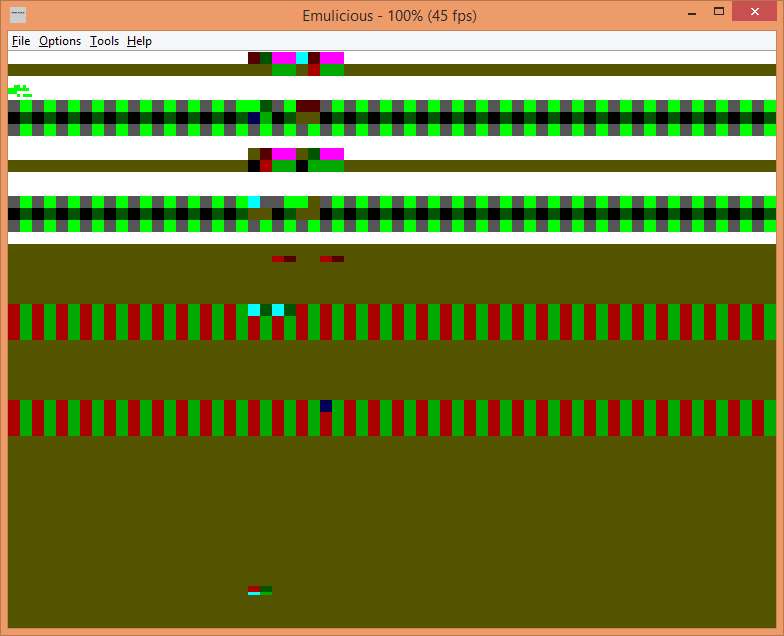This screenshot has width=784, height=636.
Task: Maximize the Emulicious window
Action: coord(719,12)
